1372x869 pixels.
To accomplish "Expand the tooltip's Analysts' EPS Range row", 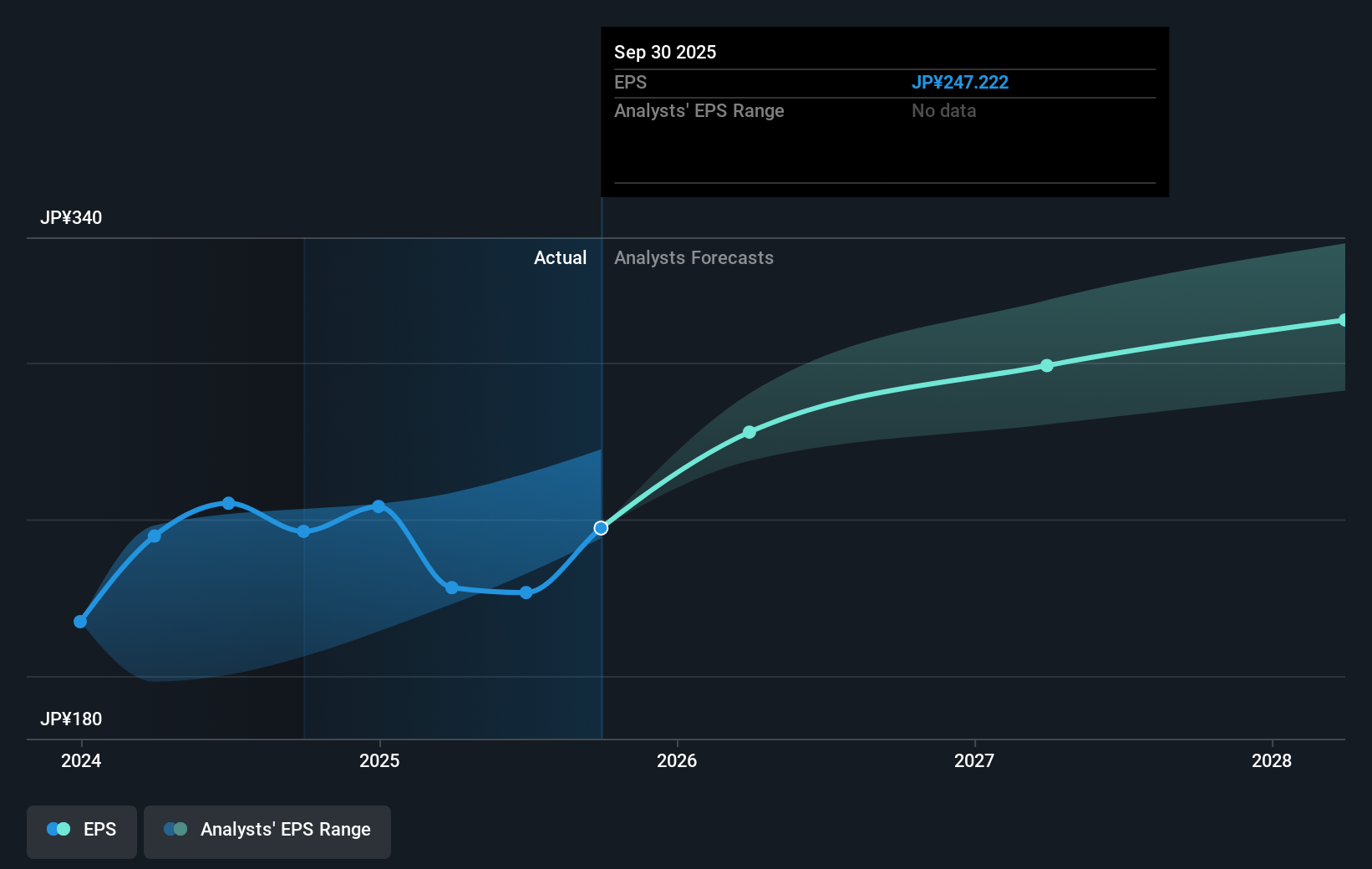I will [x=699, y=110].
